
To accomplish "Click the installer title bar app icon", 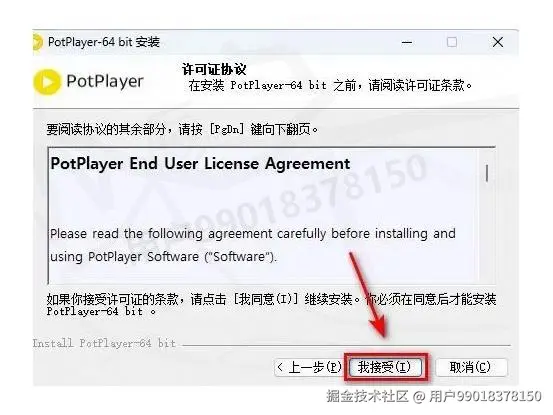I will pyautogui.click(x=37, y=43).
